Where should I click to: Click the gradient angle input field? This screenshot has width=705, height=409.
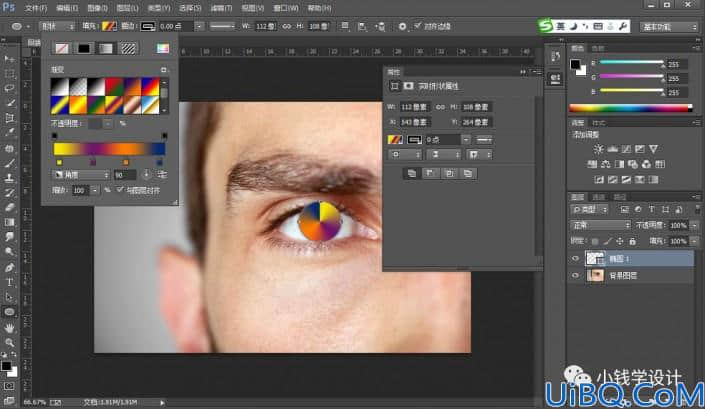pos(125,174)
